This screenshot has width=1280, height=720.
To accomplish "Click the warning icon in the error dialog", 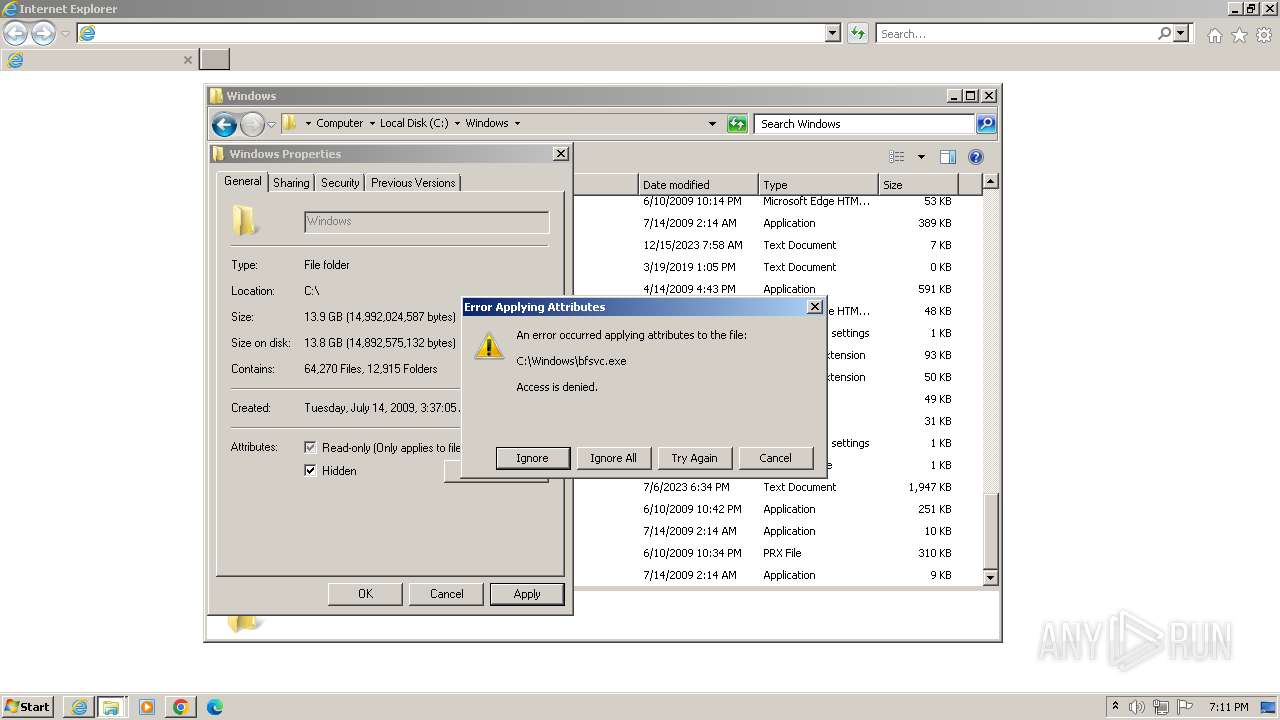I will pyautogui.click(x=489, y=346).
